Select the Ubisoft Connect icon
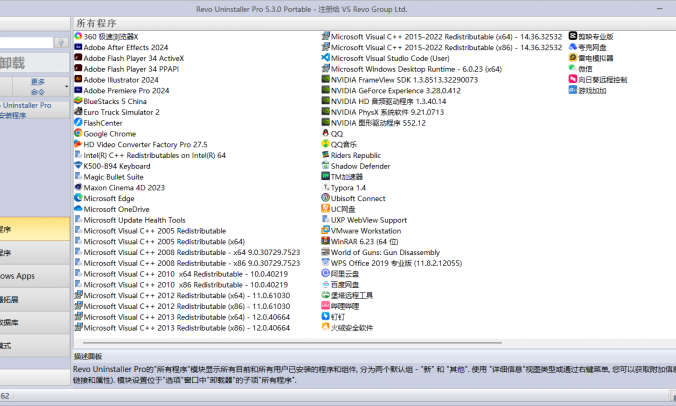This screenshot has height=406, width=676. pyautogui.click(x=325, y=198)
